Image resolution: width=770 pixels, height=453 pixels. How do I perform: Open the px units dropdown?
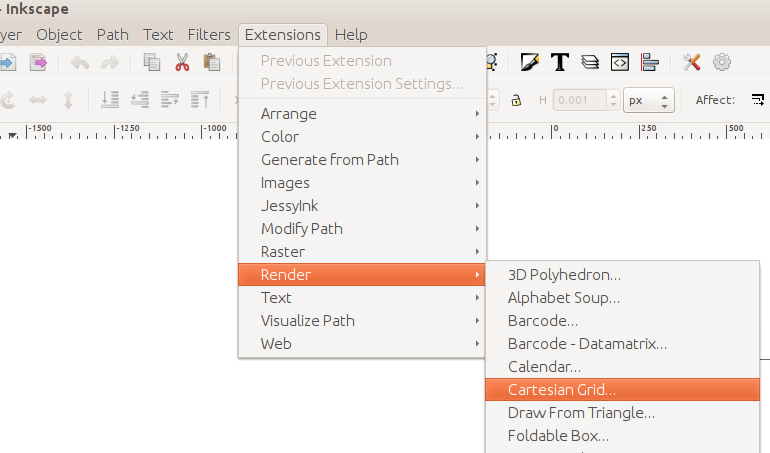tap(649, 100)
